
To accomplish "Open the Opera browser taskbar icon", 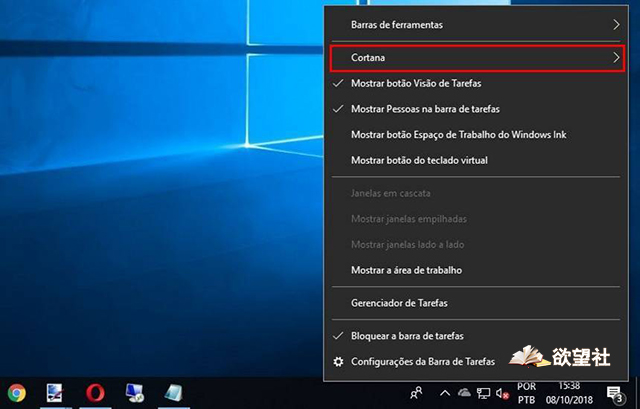I will [95, 393].
